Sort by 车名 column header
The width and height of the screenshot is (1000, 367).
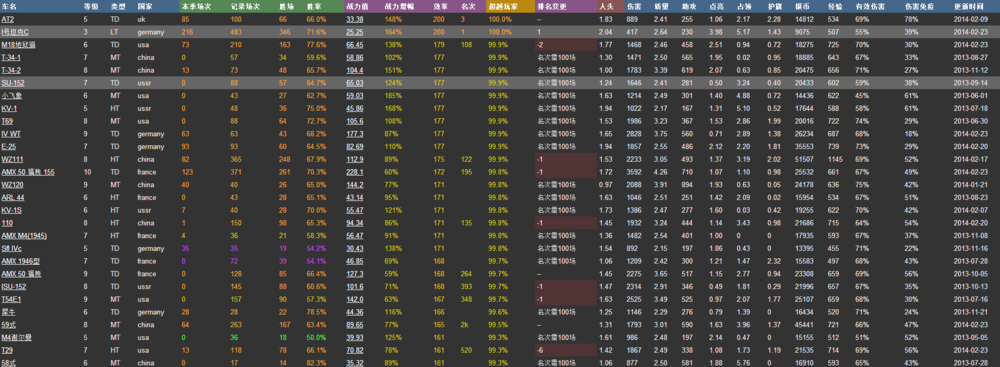click(10, 6)
